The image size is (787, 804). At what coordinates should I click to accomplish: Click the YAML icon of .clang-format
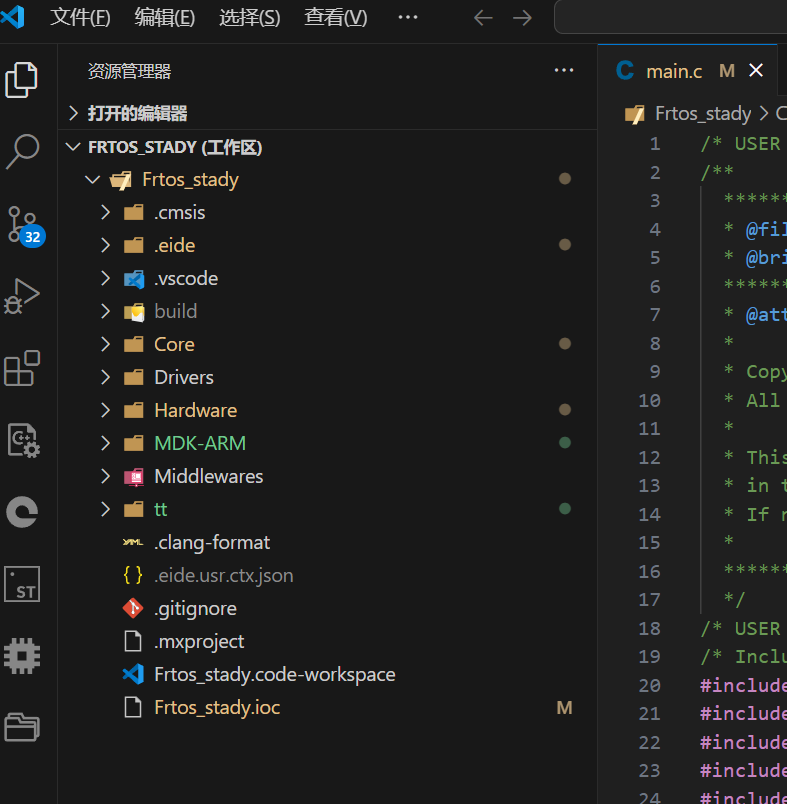point(133,542)
